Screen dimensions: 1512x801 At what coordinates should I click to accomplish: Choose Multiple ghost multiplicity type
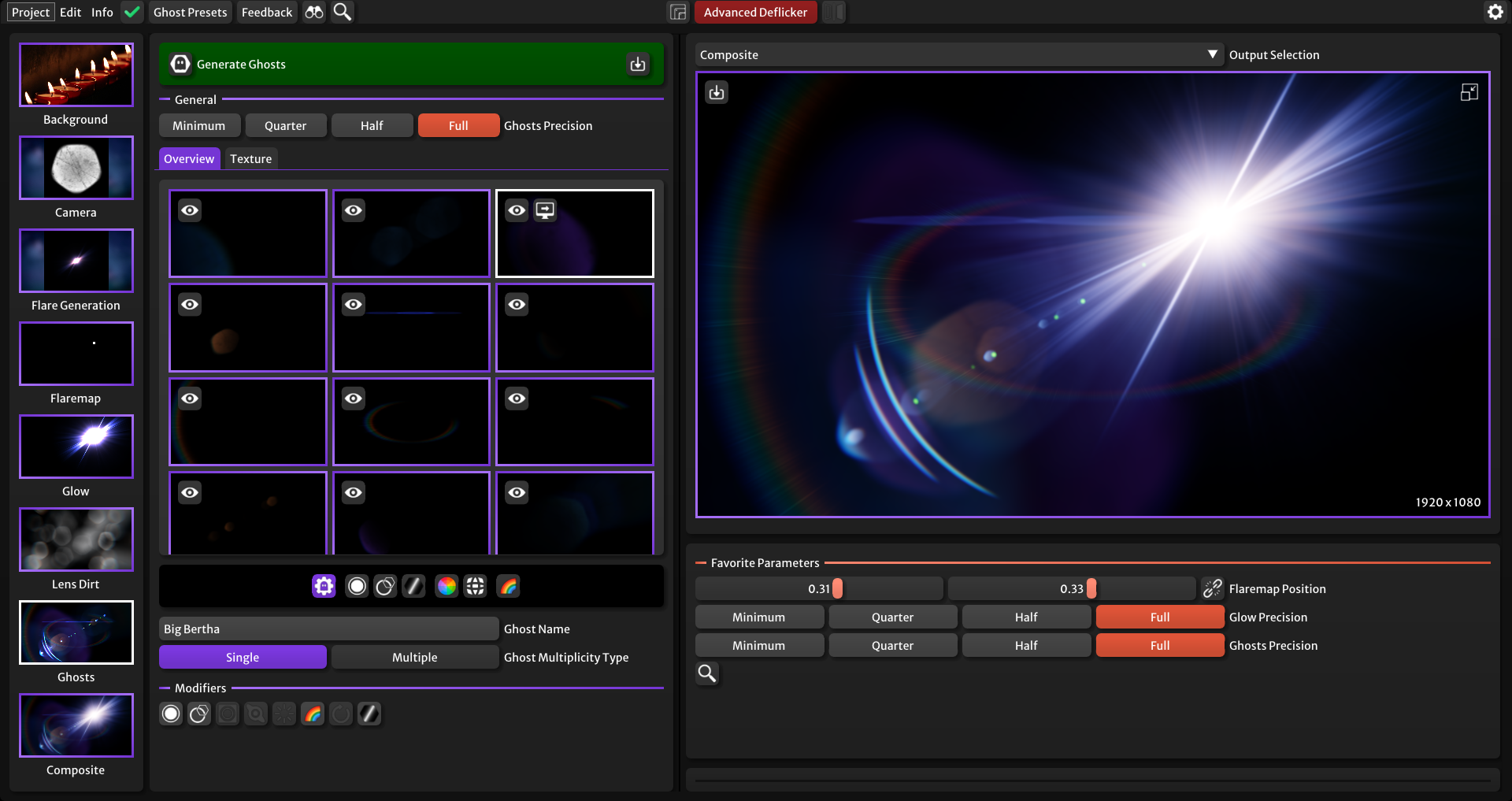pos(415,657)
